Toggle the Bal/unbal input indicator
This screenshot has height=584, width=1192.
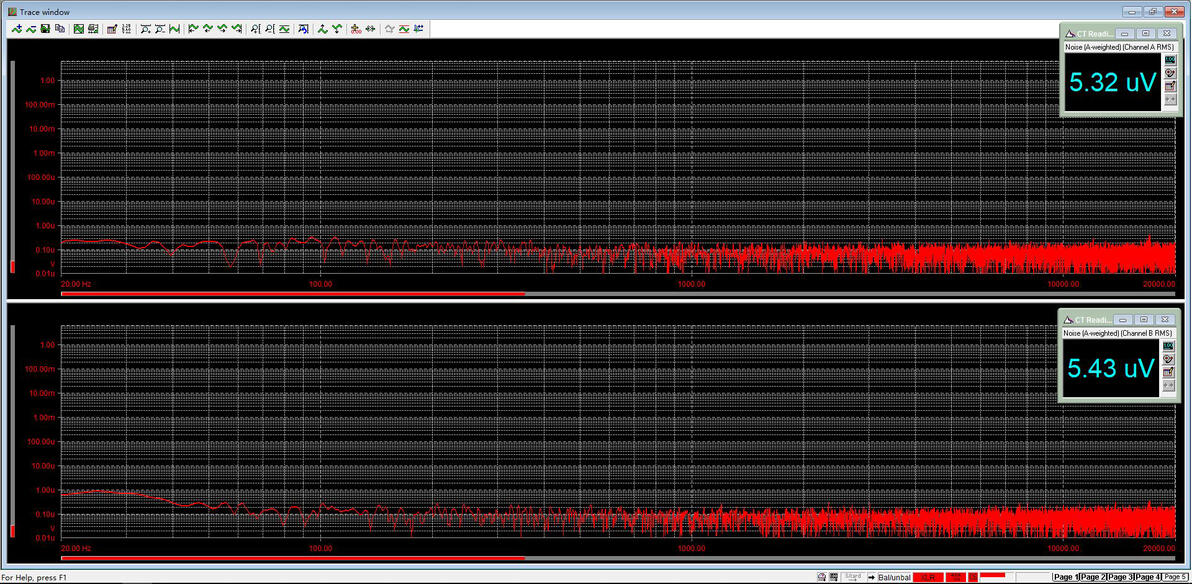[895, 577]
